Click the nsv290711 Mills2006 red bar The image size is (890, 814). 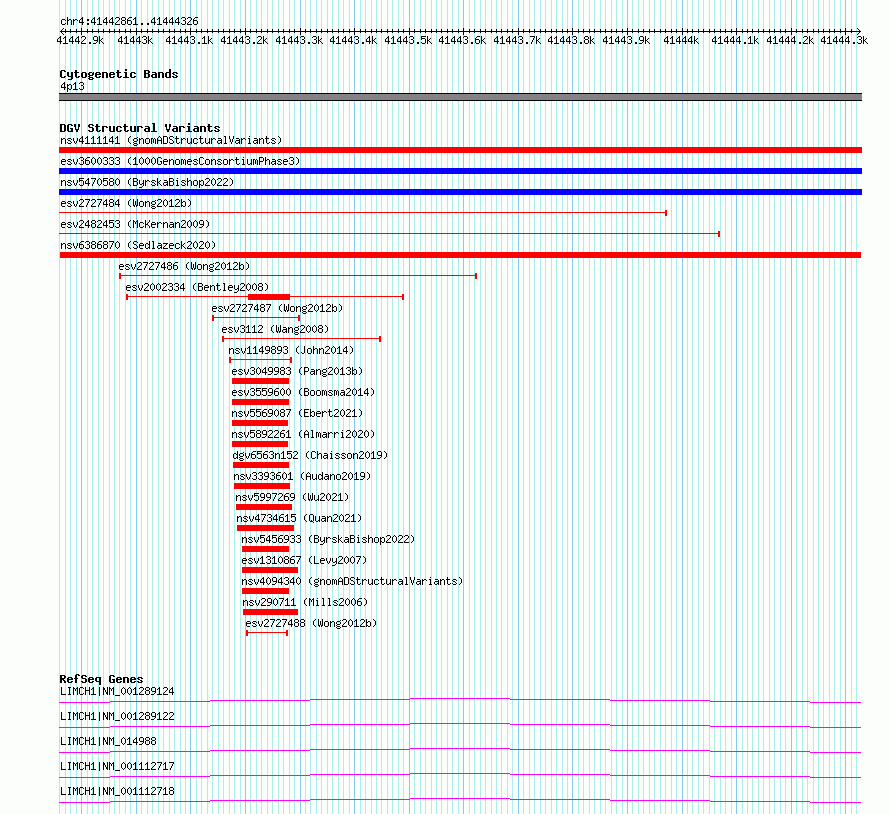click(270, 612)
